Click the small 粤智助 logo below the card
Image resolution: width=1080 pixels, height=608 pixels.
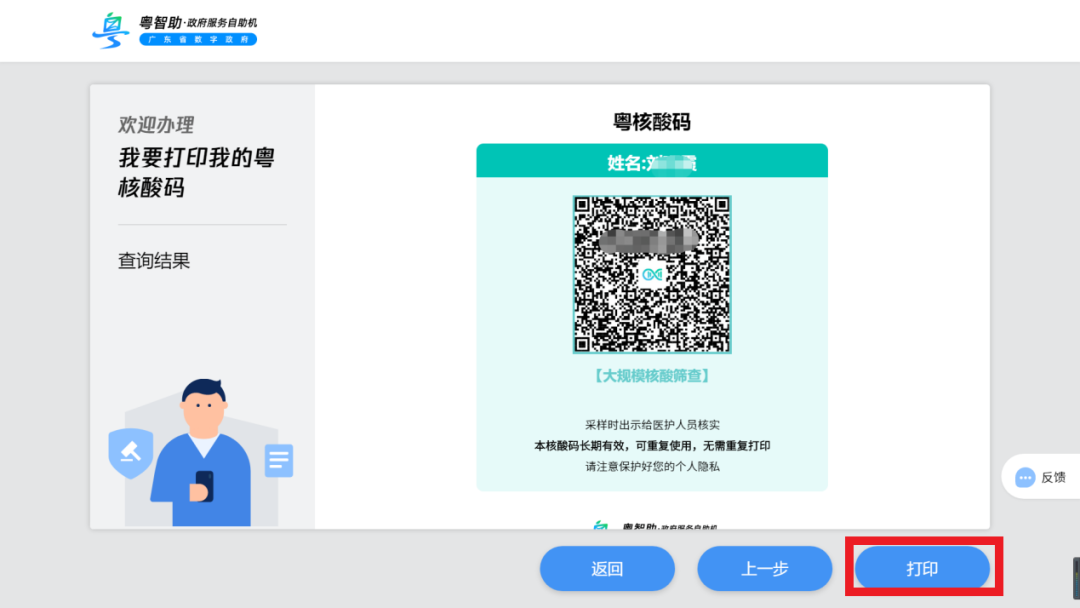[600, 526]
